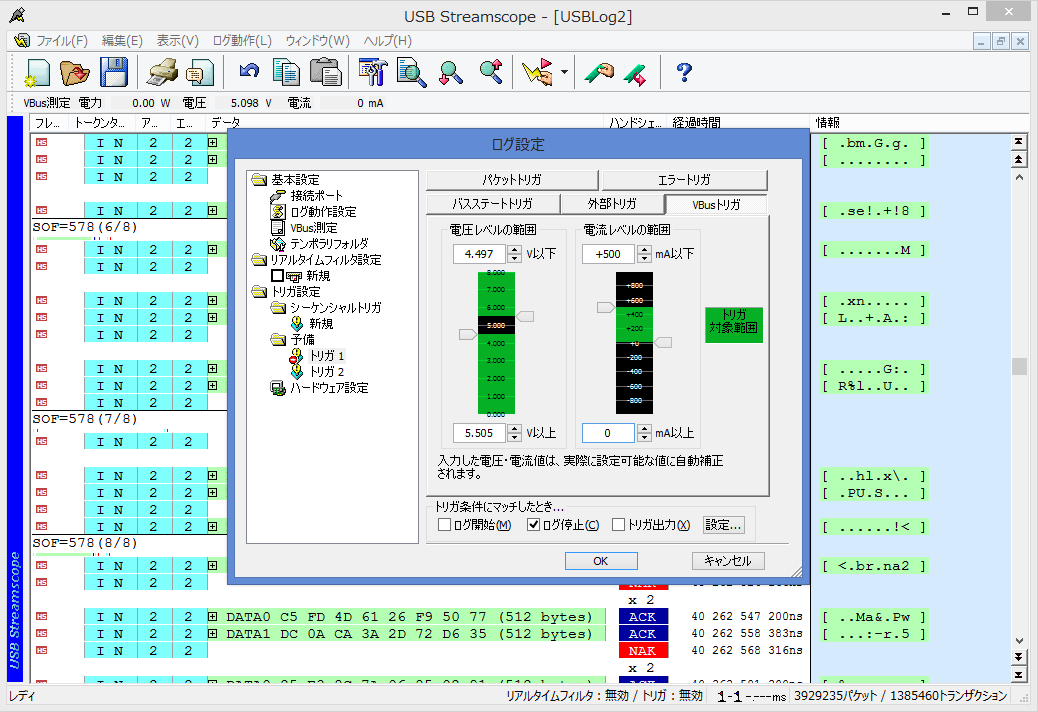Screen dimensions: 1038x712
Task: Toggle the ログ開始(M) checkbox
Action: click(445, 525)
